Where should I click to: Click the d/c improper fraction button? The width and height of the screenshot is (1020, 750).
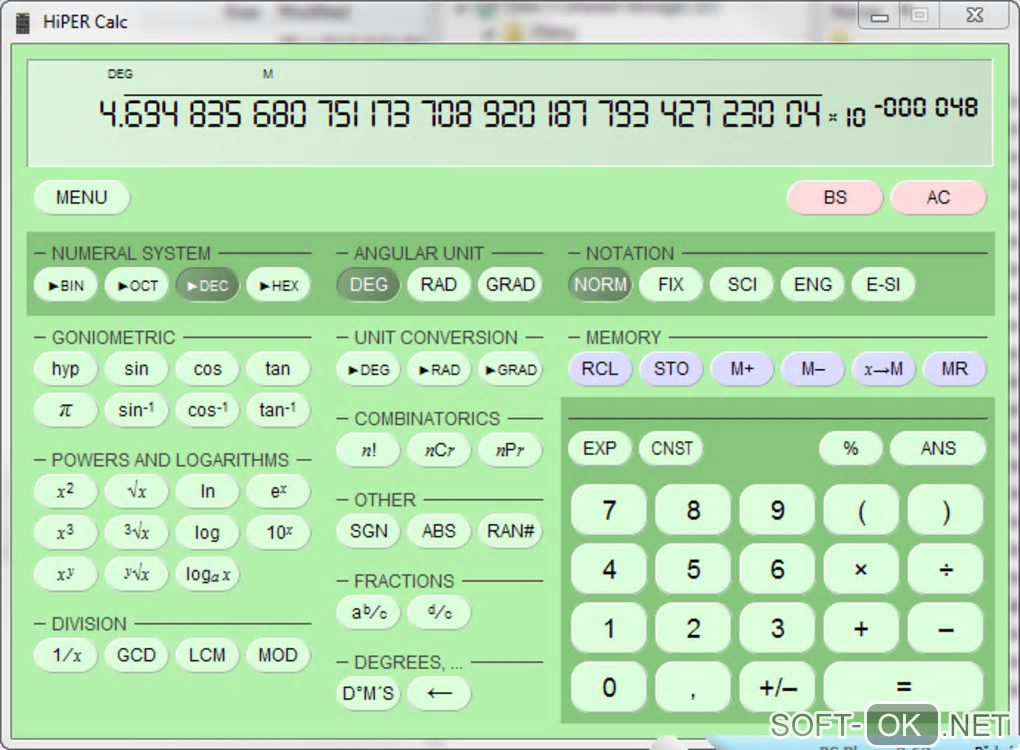tap(439, 612)
